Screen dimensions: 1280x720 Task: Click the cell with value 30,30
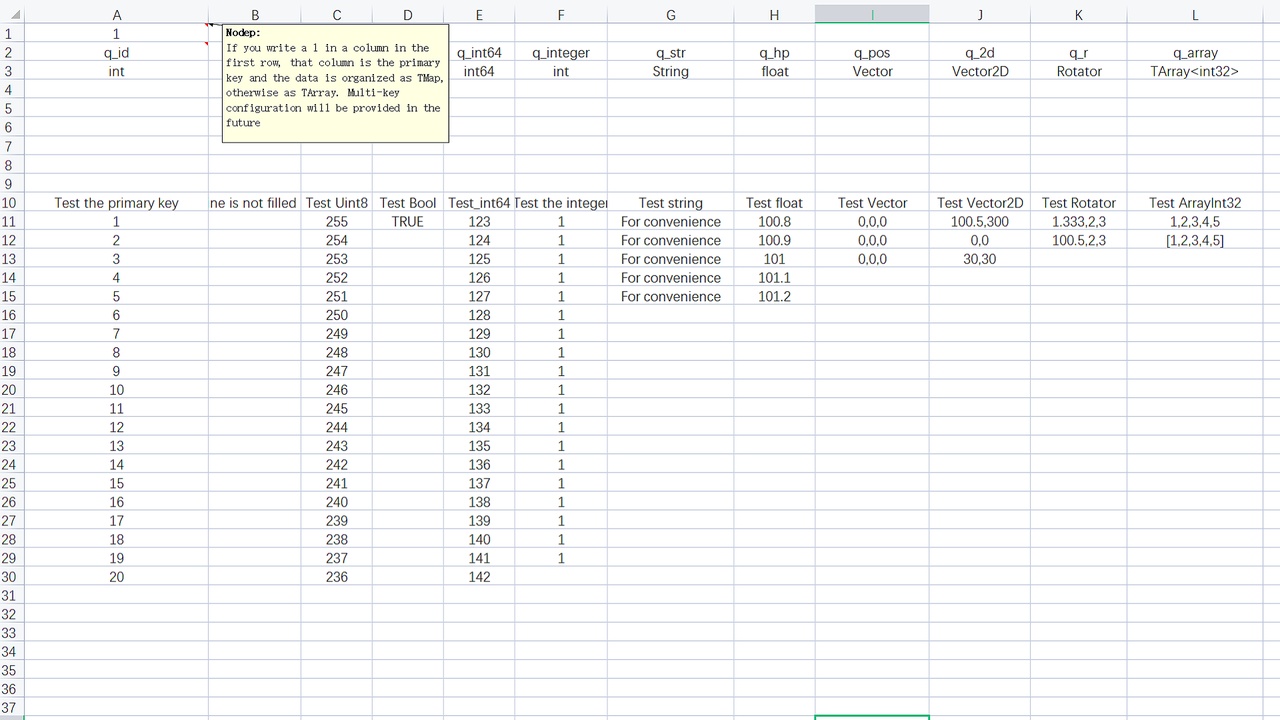[x=980, y=259]
